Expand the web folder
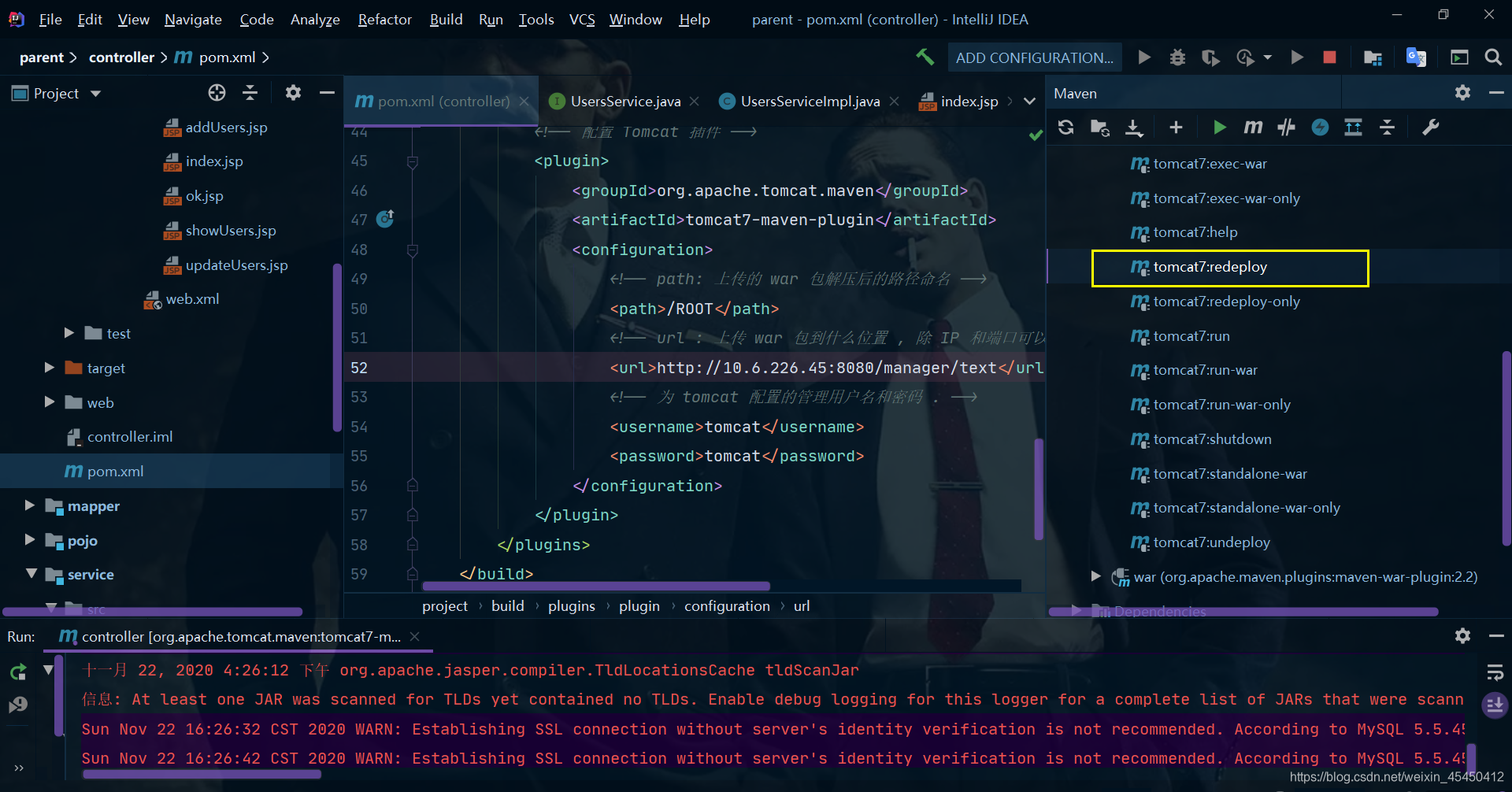 [x=50, y=402]
